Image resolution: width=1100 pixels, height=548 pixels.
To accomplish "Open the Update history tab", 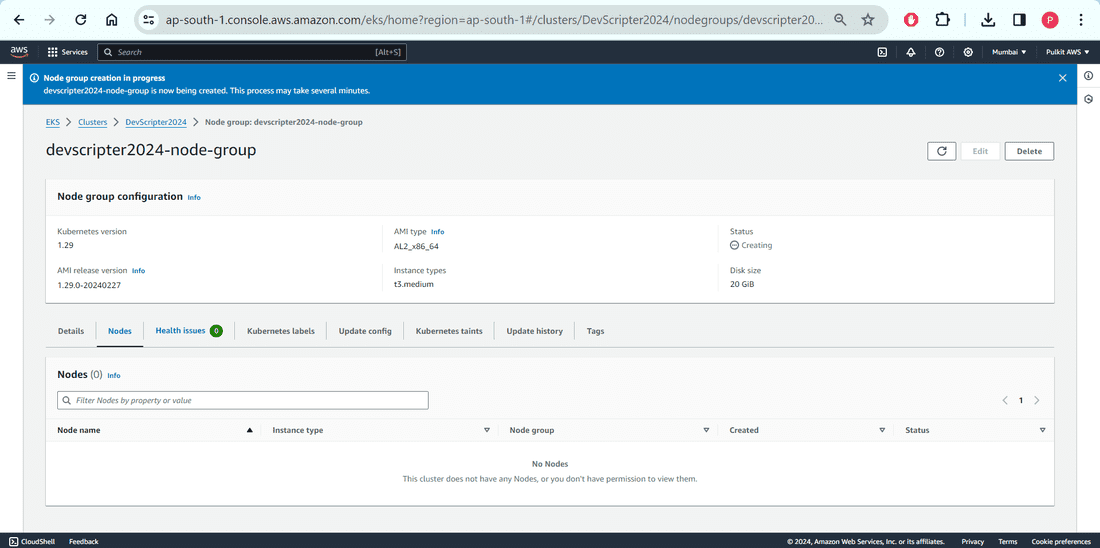I will 535,331.
